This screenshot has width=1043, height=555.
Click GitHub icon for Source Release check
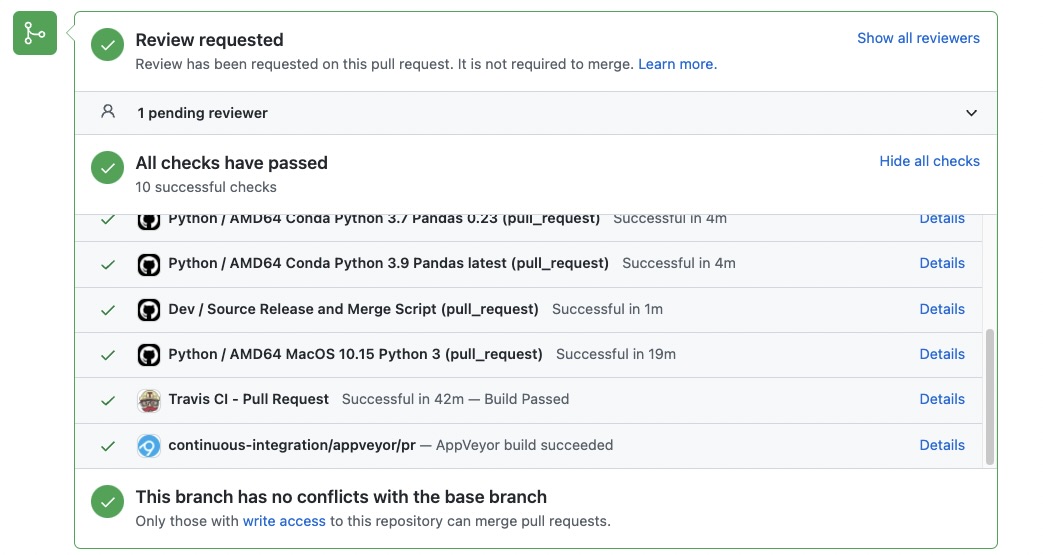[x=148, y=310]
